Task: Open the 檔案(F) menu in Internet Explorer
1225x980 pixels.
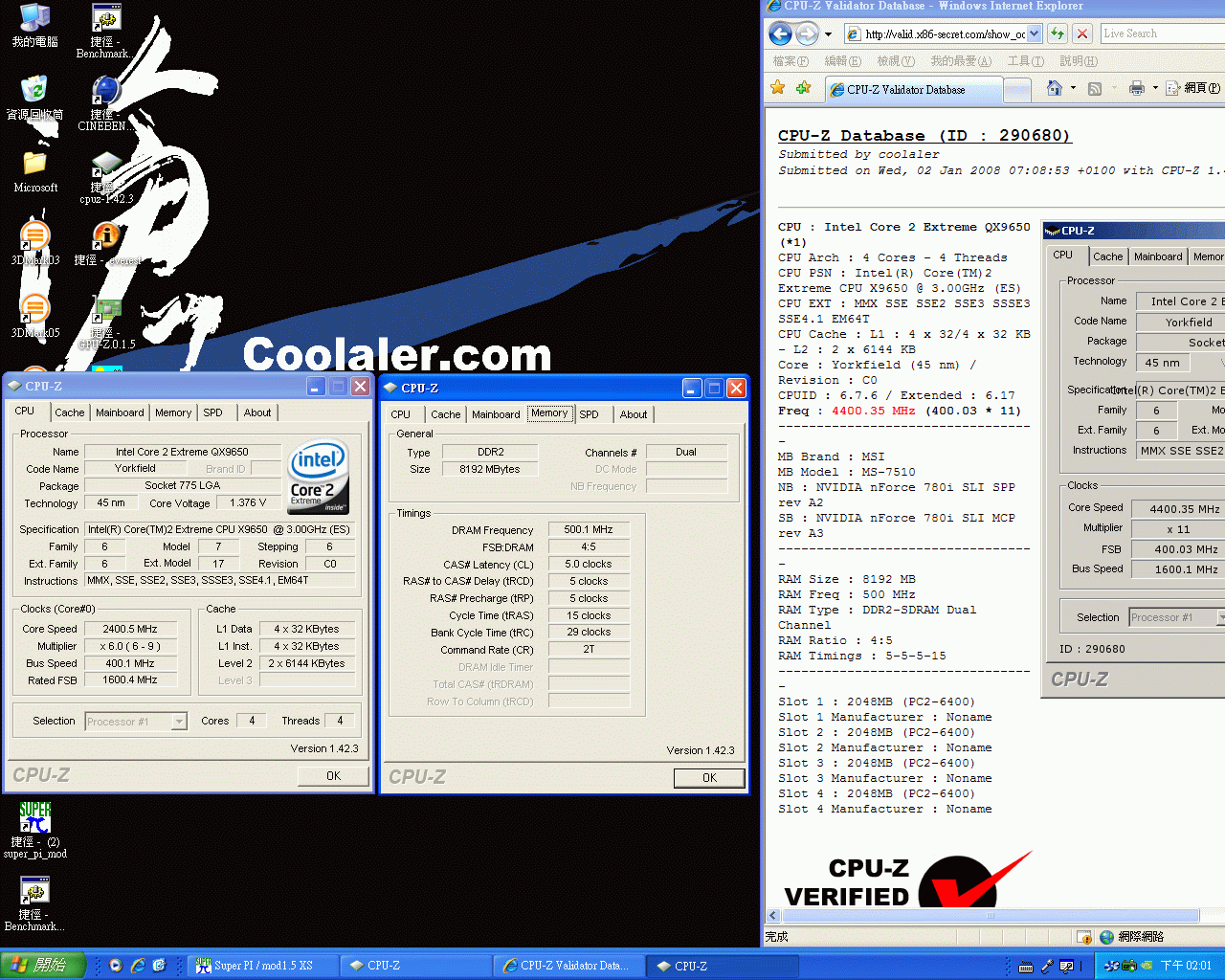Action: [x=791, y=61]
